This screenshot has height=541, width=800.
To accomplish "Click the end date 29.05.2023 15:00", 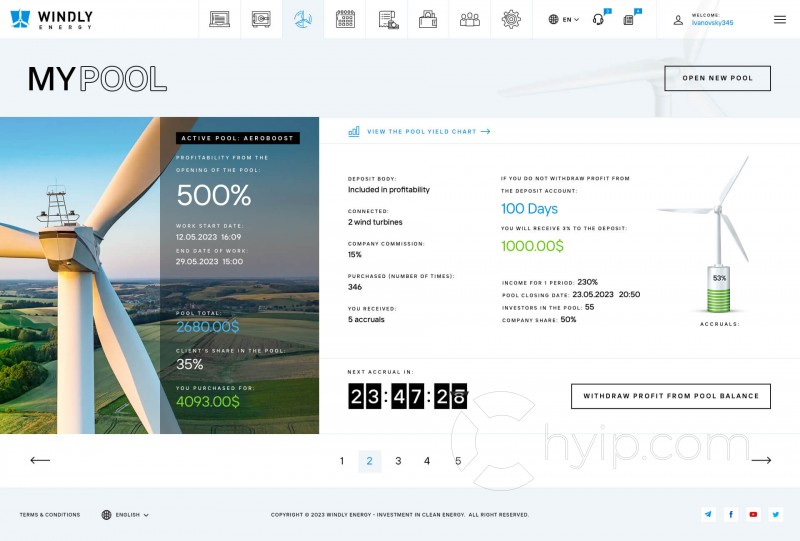I will pyautogui.click(x=209, y=261).
